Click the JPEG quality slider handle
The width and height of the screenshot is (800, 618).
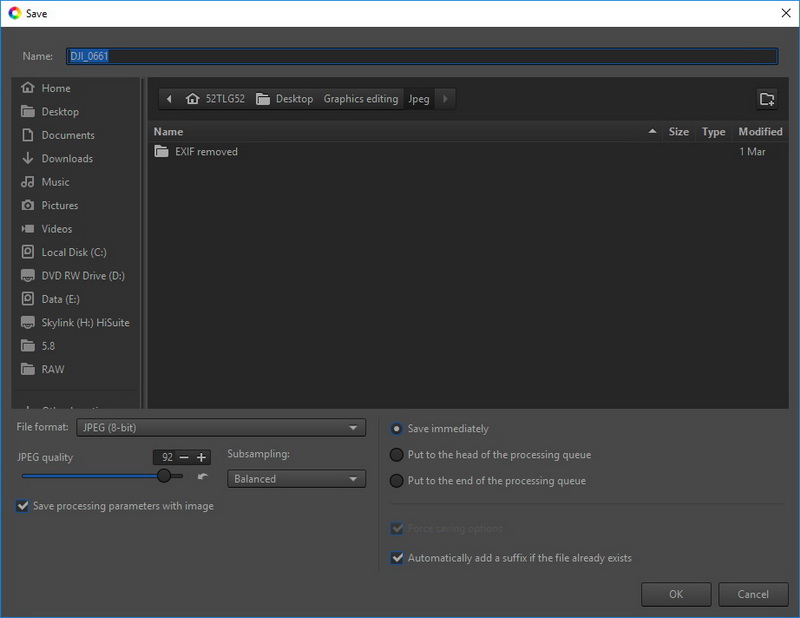tap(164, 476)
